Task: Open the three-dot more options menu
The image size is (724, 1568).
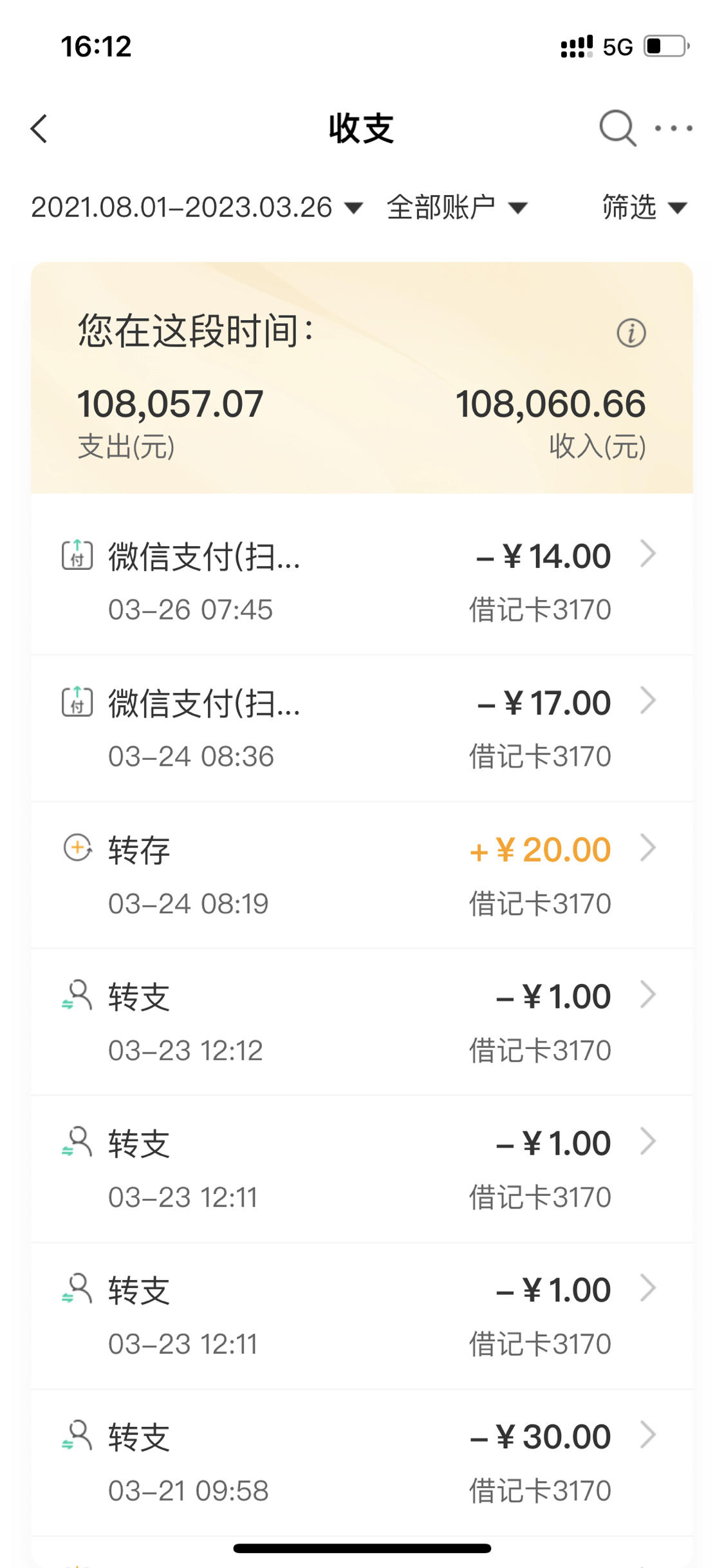Action: coord(673,128)
